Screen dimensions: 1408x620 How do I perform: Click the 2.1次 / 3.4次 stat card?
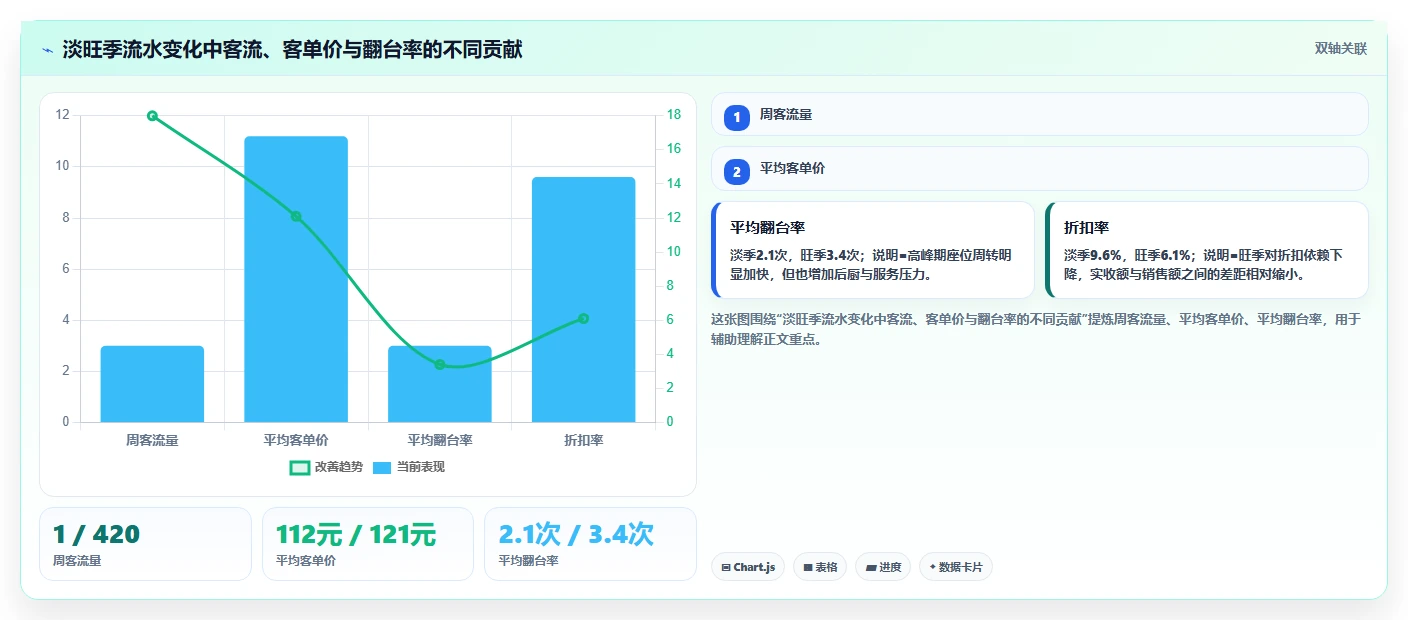point(590,544)
